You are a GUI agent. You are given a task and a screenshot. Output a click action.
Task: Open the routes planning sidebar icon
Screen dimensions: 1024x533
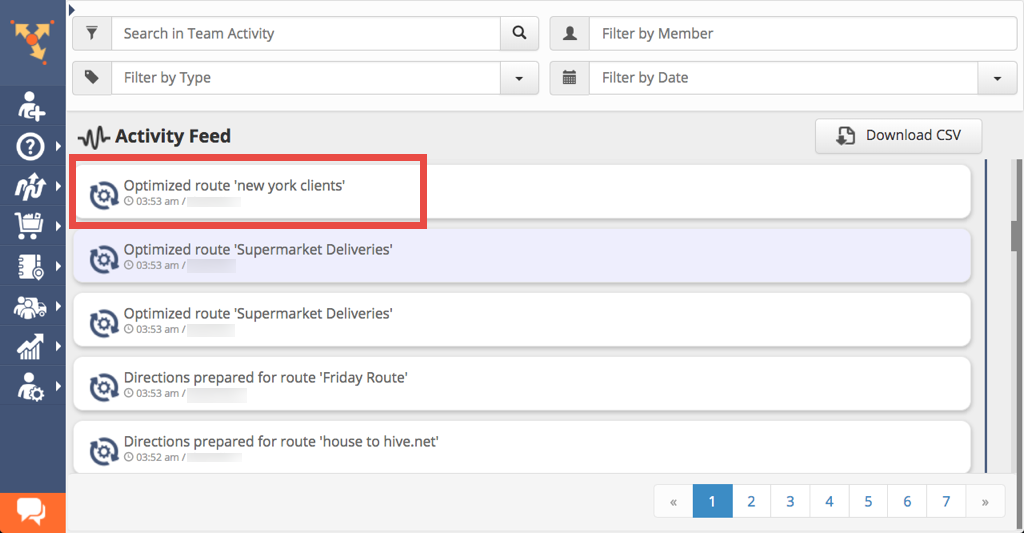(30, 187)
